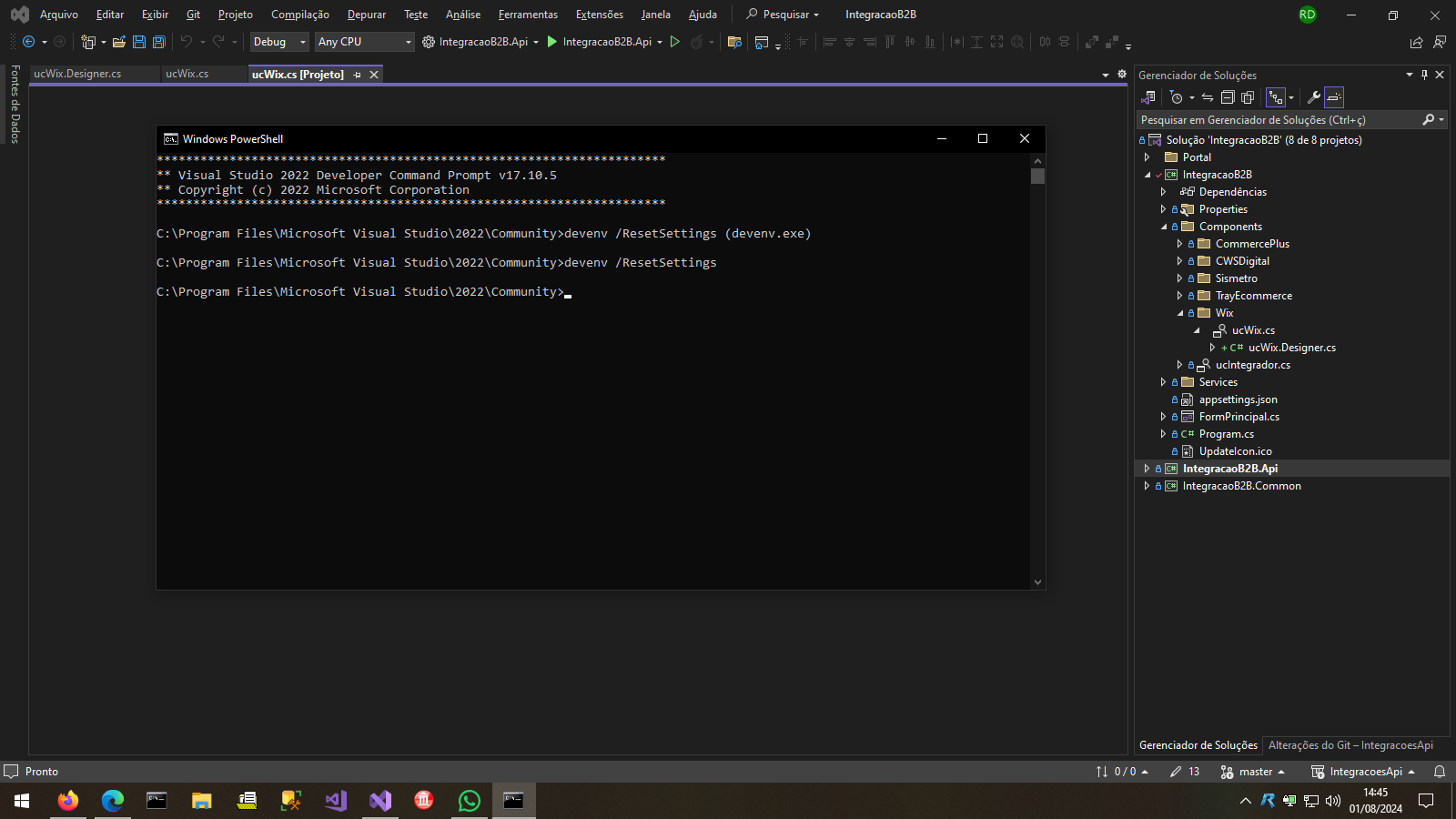The image size is (1456, 819).
Task: Select appsettings.json in Solution Explorer
Action: click(x=1239, y=399)
